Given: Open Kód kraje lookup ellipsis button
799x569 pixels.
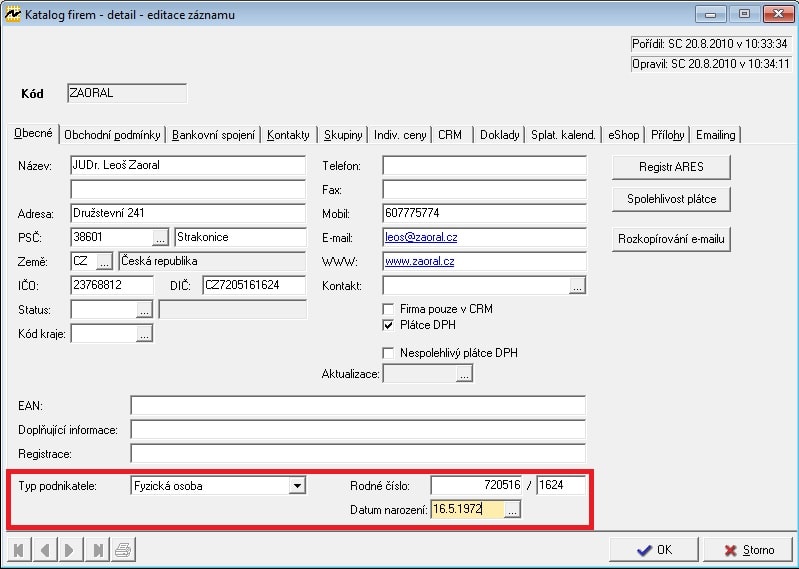Looking at the screenshot, I should pos(144,334).
